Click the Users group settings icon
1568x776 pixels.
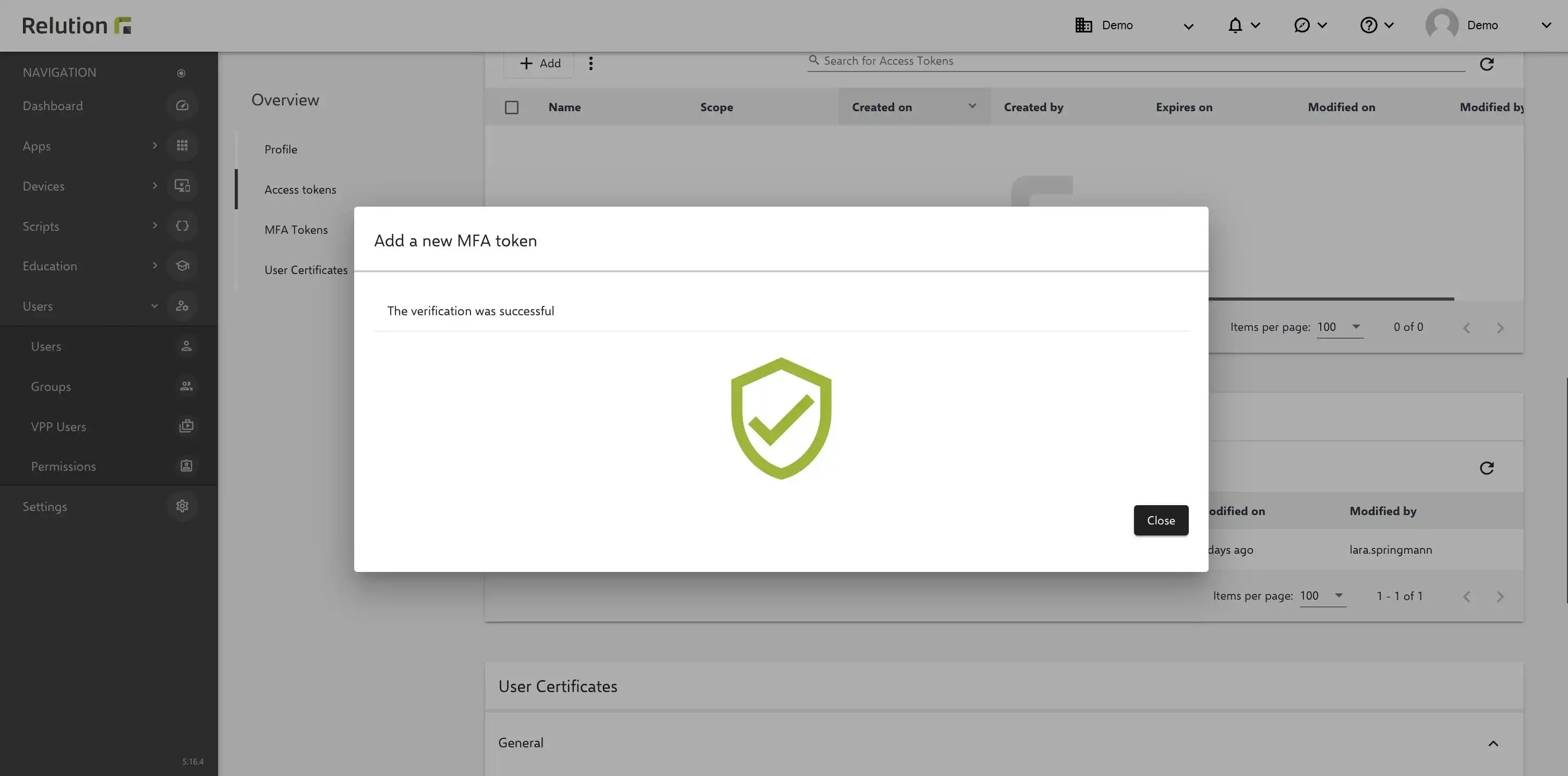point(182,306)
